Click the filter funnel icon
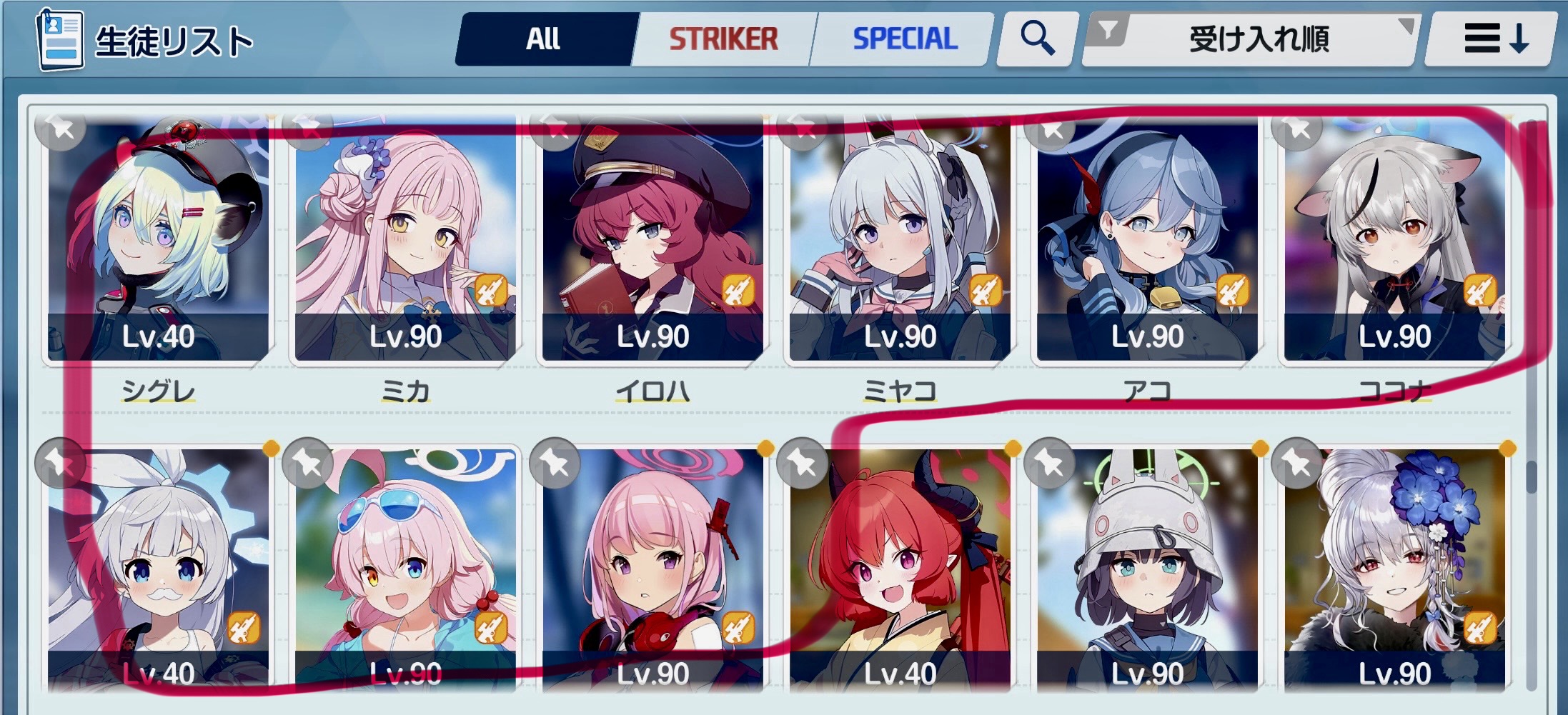Screen dimensions: 1568x715 pyautogui.click(x=1108, y=31)
